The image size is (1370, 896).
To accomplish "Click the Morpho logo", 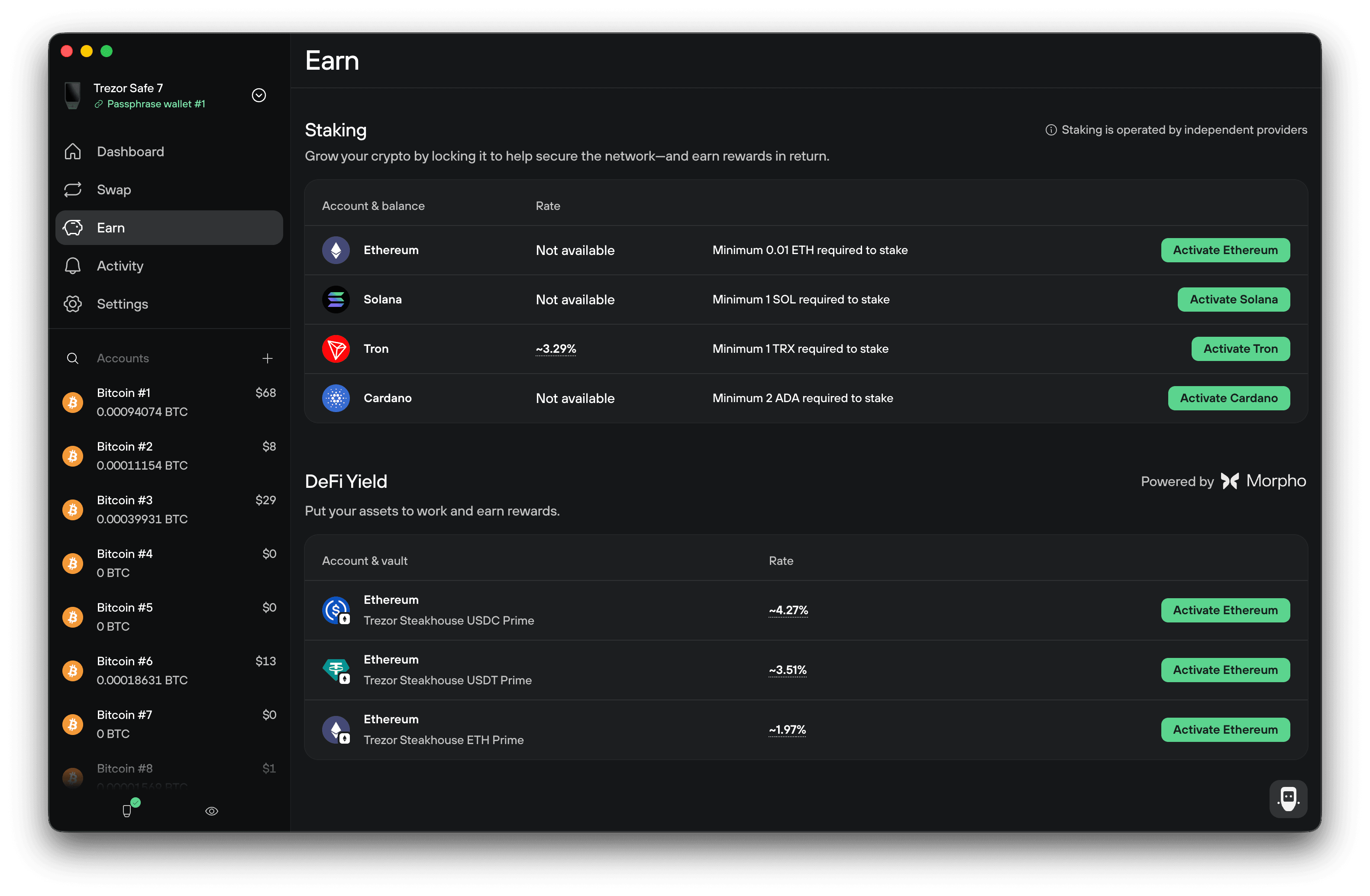I will coord(1263,481).
